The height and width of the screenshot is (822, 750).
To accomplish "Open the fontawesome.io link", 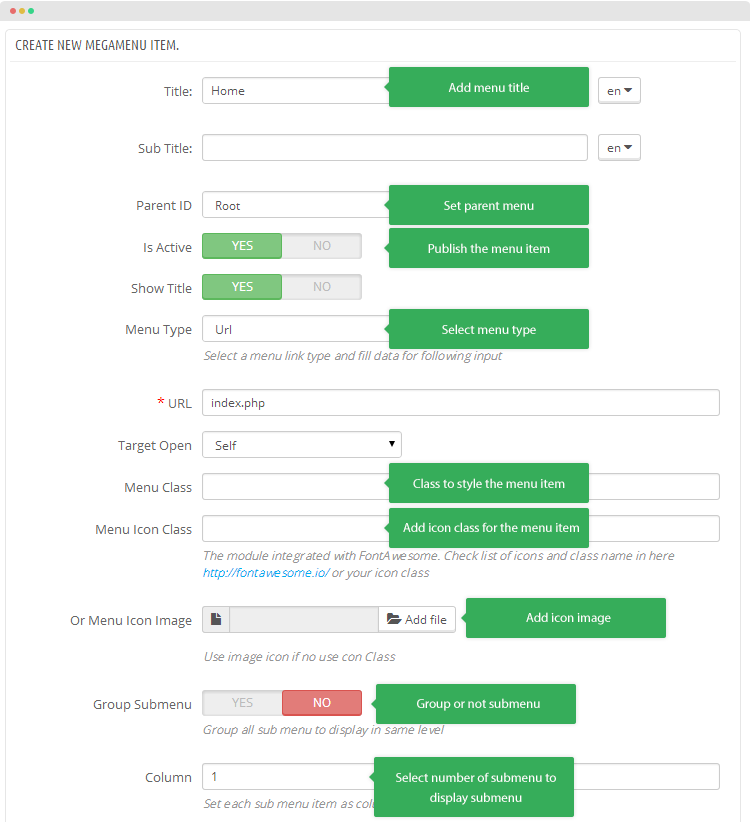I will pos(266,572).
